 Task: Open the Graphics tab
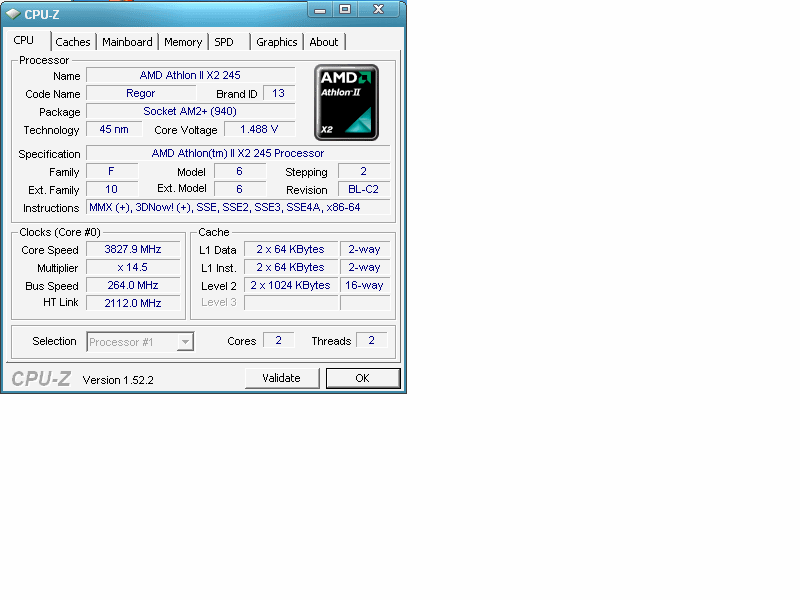(277, 42)
